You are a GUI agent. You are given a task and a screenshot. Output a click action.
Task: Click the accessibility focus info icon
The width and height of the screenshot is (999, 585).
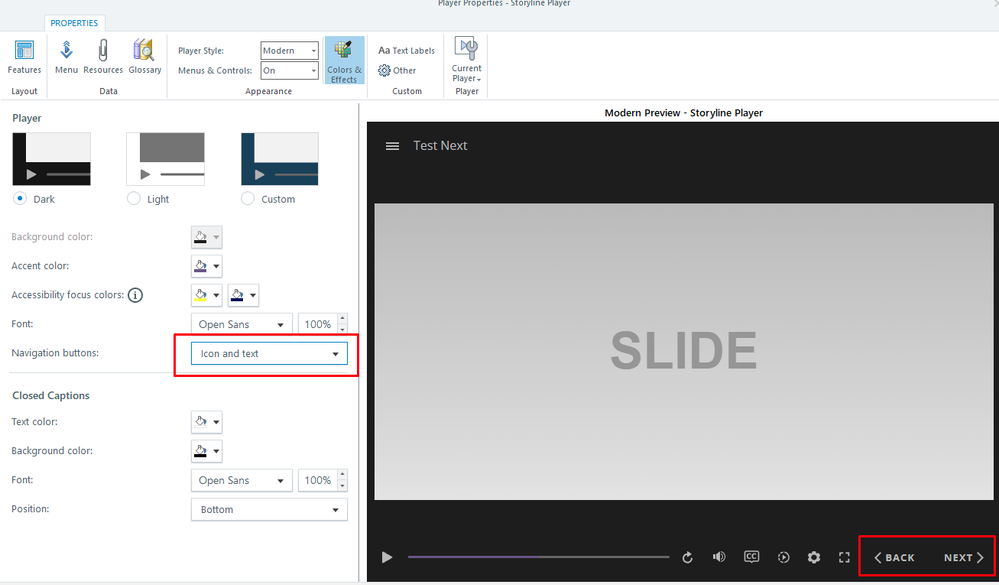click(x=135, y=295)
